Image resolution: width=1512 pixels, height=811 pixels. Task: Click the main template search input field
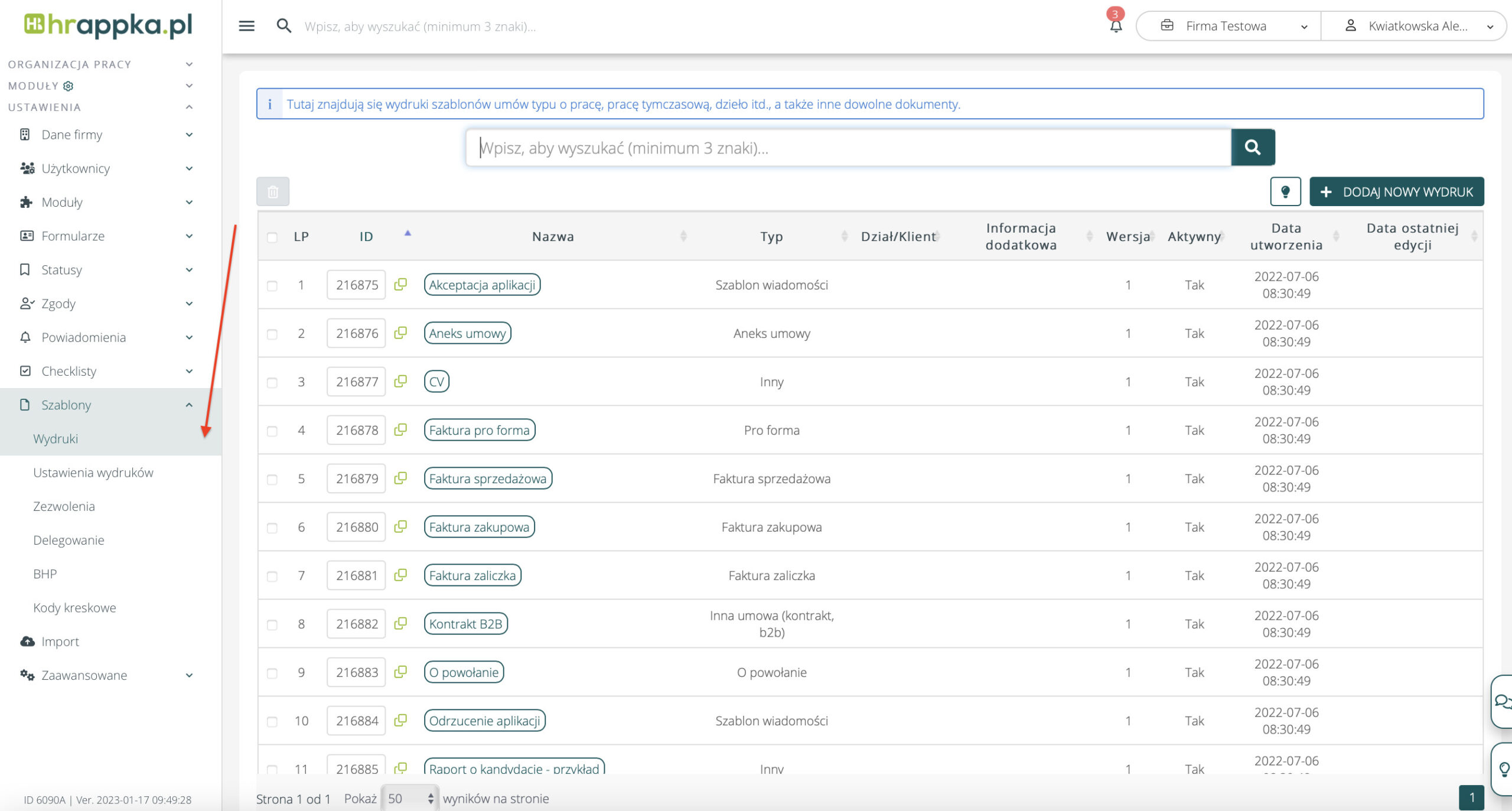pos(848,148)
